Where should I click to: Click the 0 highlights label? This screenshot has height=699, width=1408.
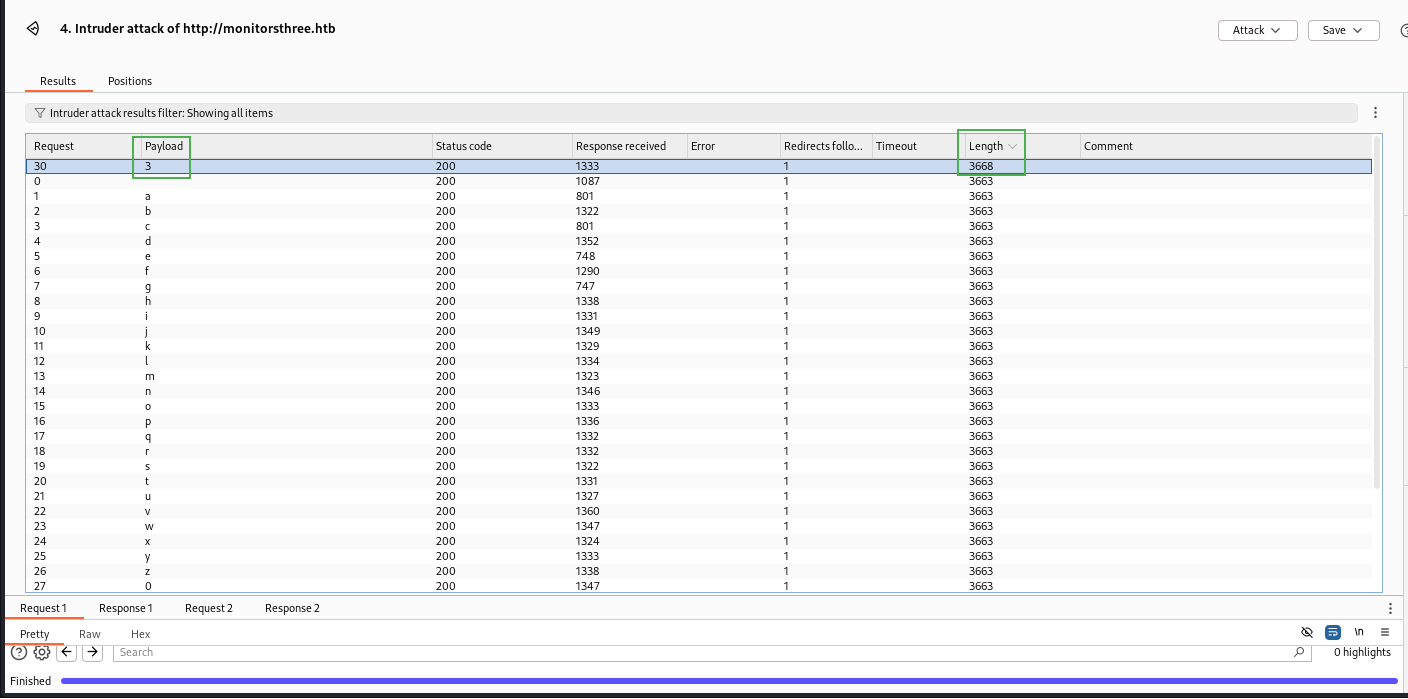coord(1362,652)
